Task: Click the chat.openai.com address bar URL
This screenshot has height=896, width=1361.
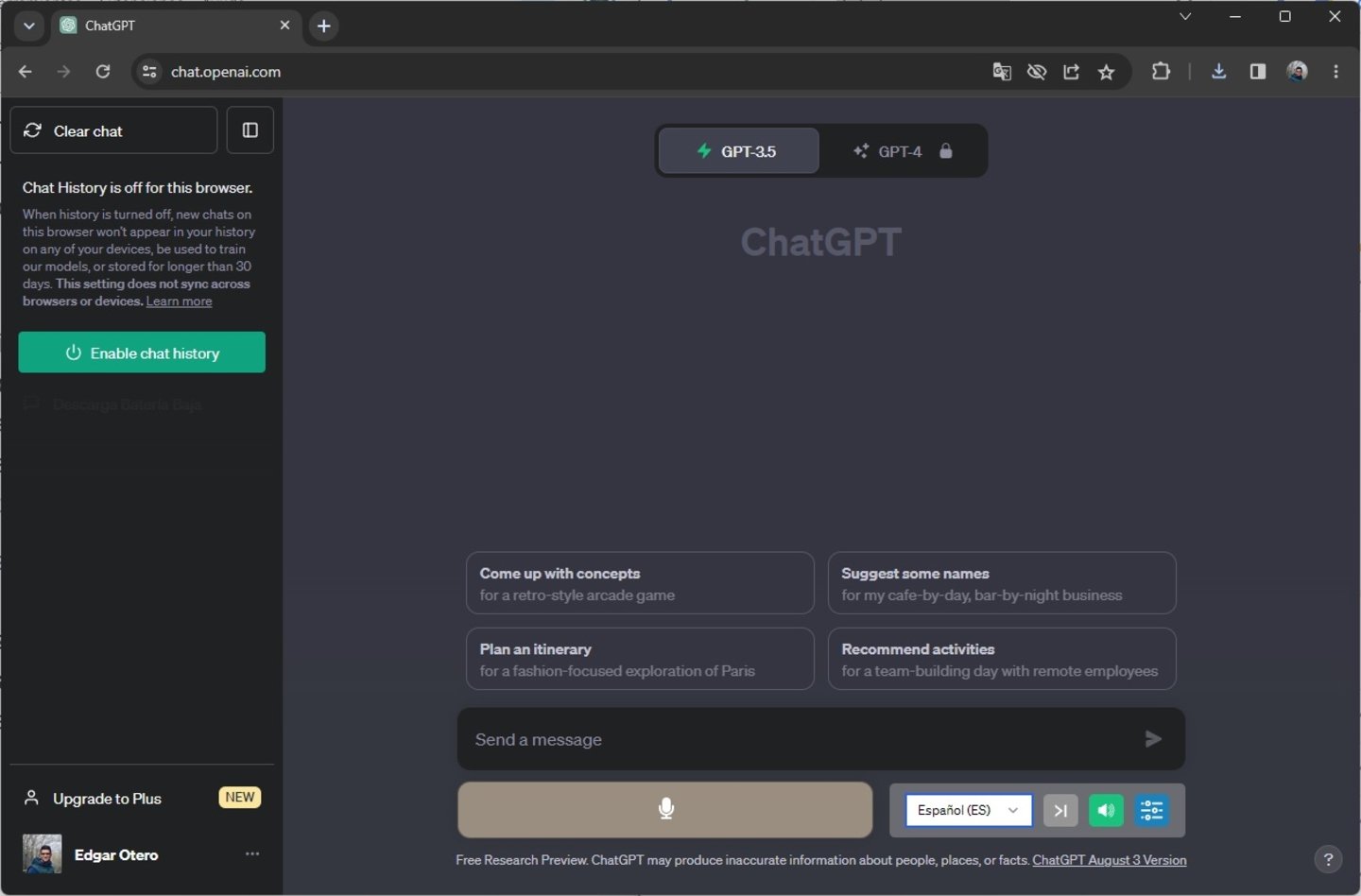Action: point(226,72)
